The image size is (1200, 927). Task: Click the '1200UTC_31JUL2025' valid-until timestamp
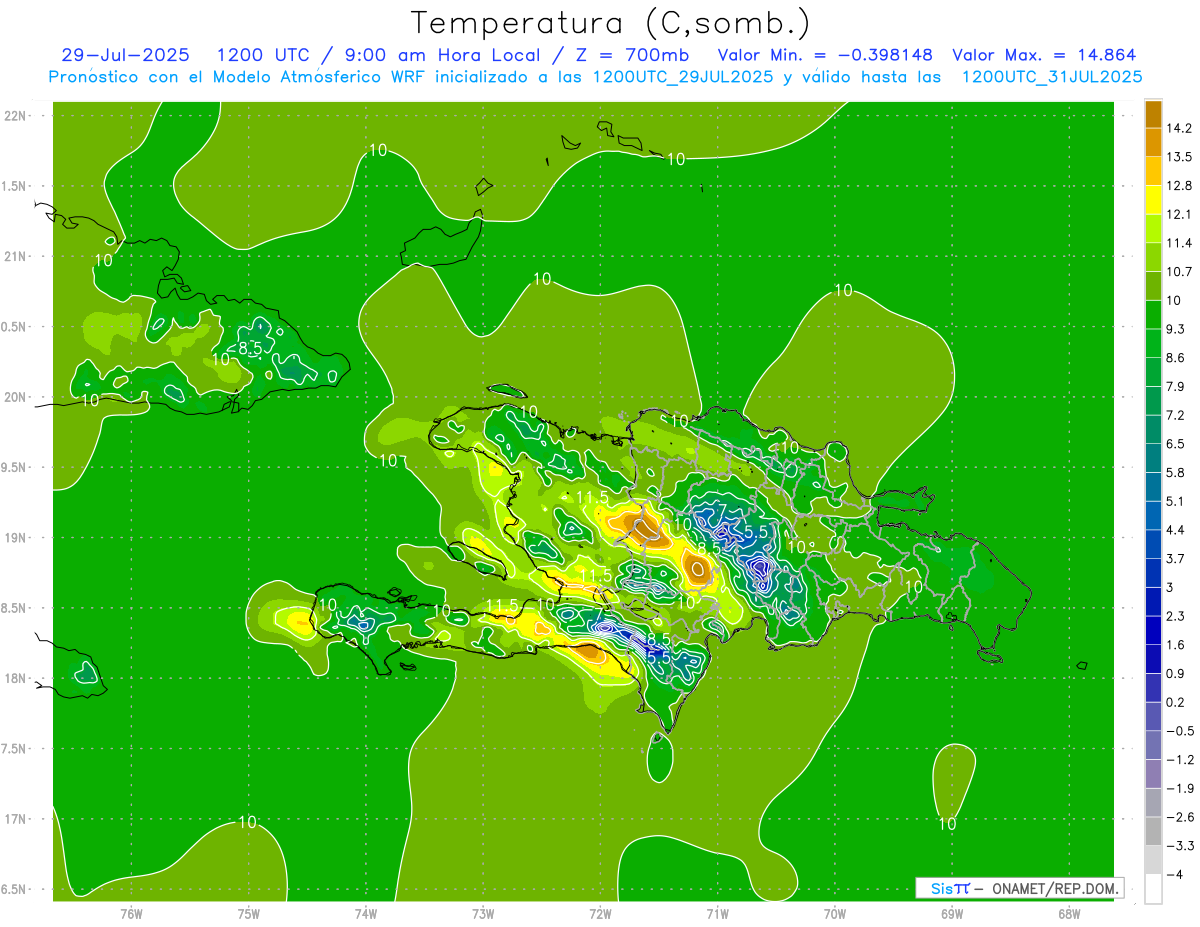[x=1051, y=76]
